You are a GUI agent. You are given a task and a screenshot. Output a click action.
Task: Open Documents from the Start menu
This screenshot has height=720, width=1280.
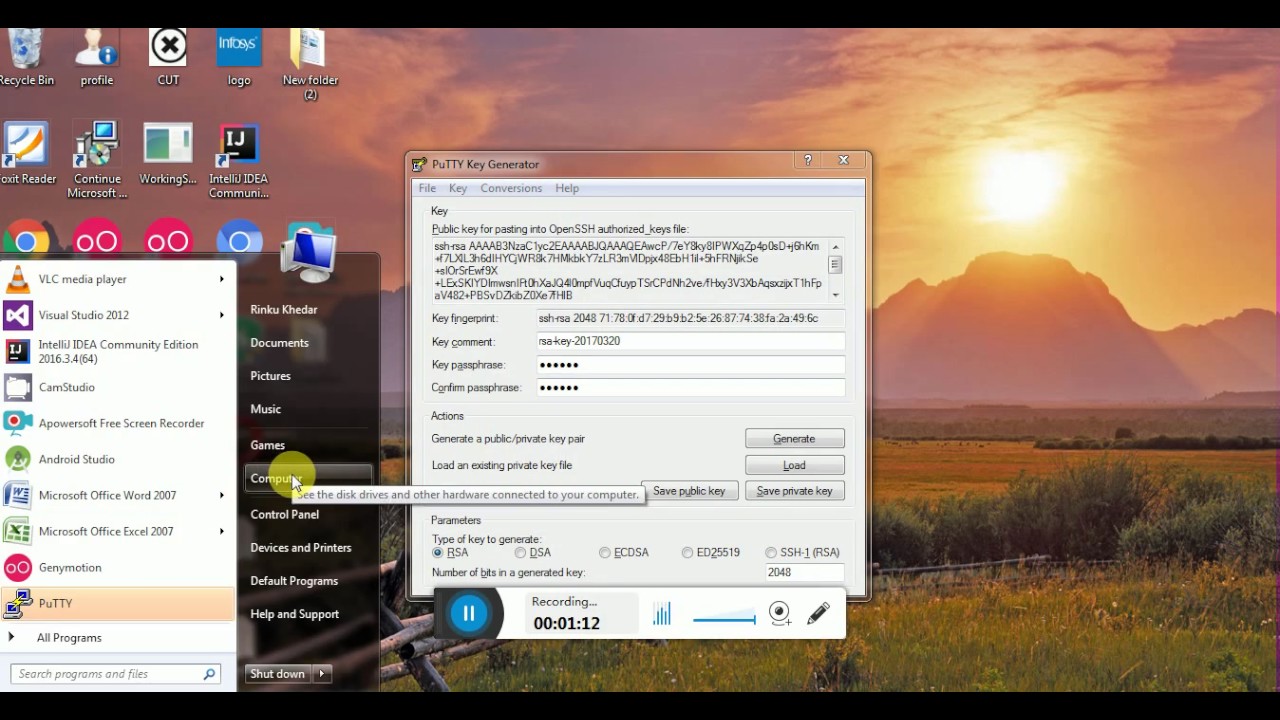pyautogui.click(x=280, y=343)
